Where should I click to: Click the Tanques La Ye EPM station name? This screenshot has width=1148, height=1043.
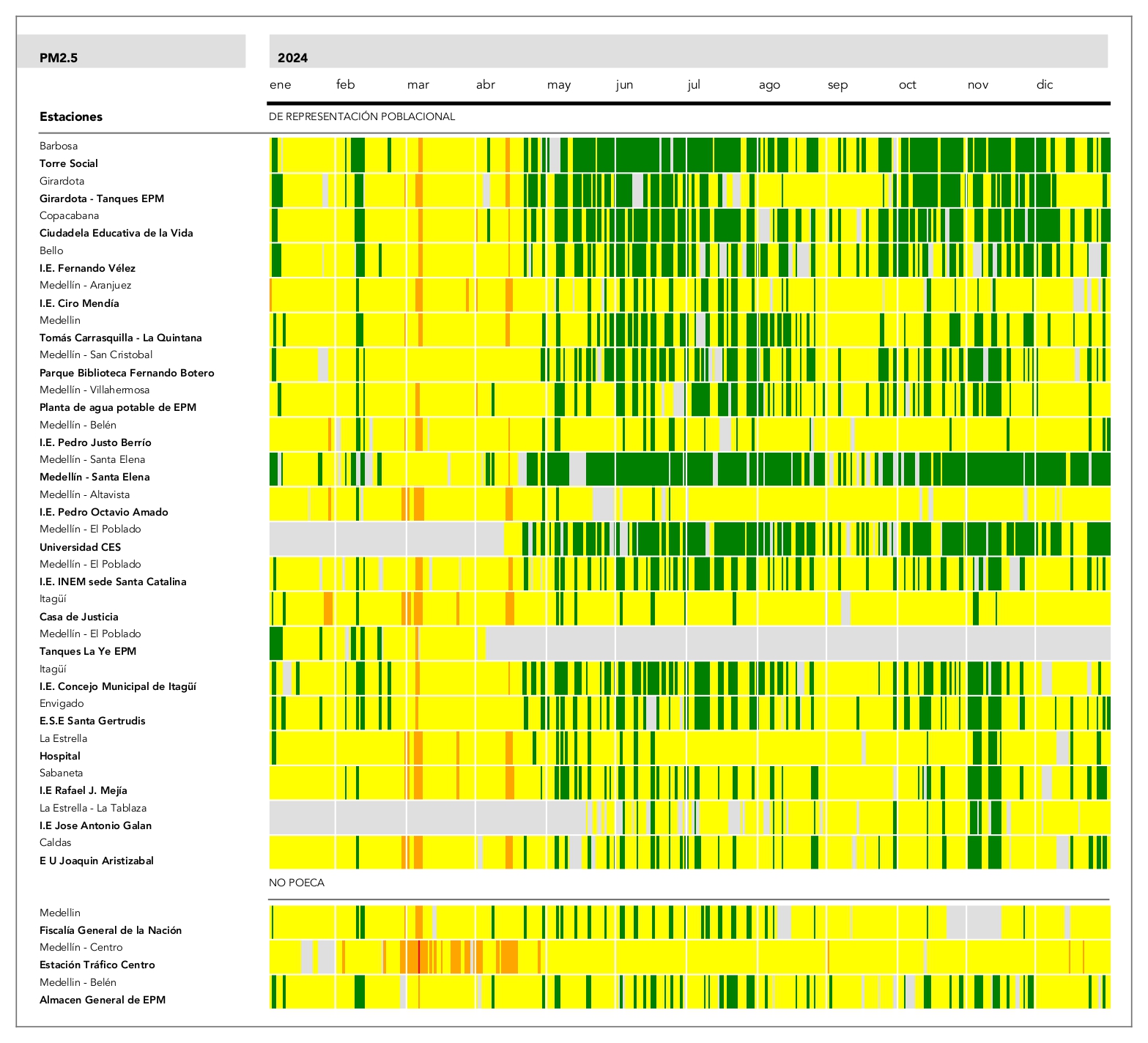[88, 651]
